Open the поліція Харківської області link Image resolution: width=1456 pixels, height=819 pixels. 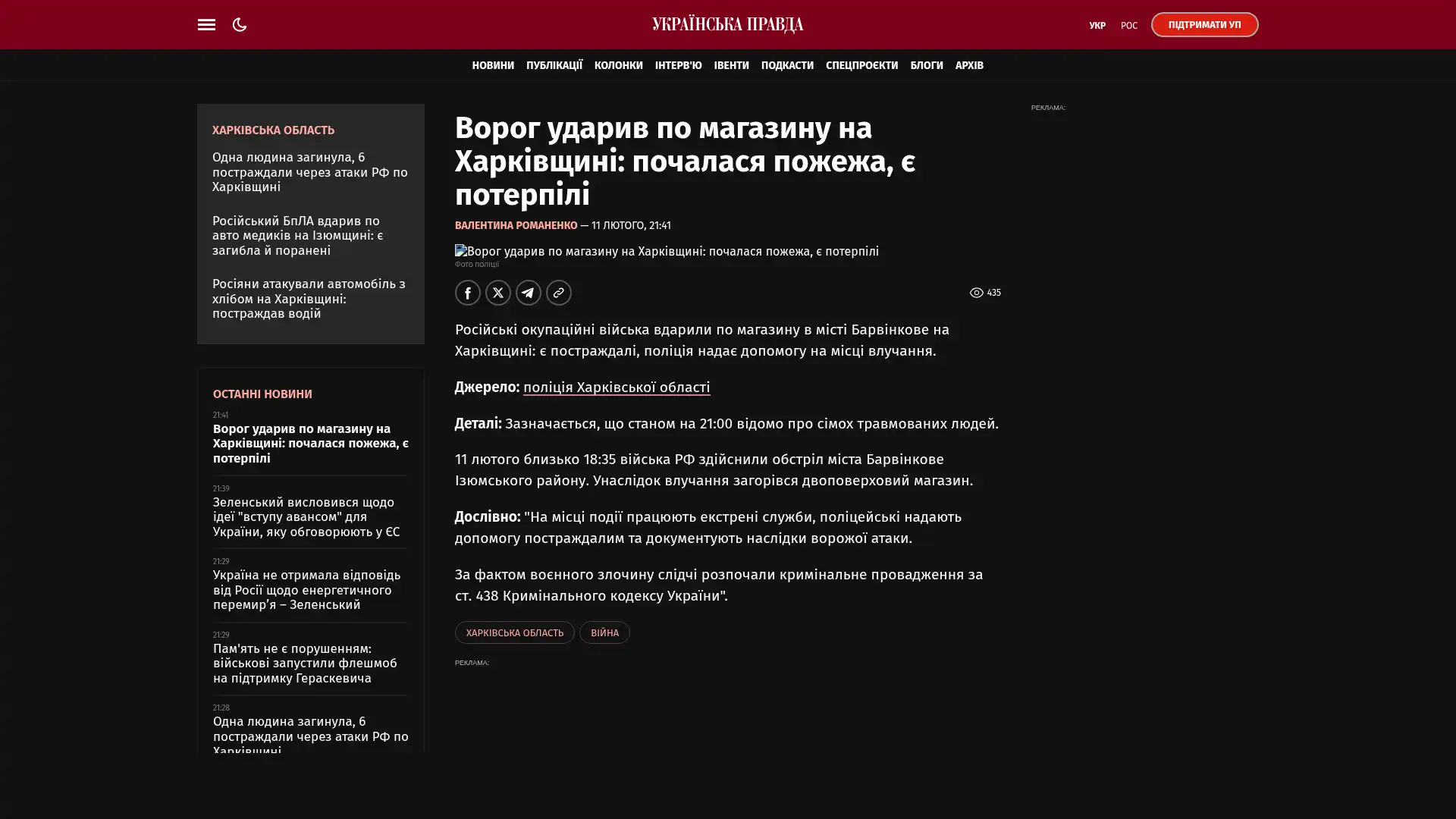point(616,388)
